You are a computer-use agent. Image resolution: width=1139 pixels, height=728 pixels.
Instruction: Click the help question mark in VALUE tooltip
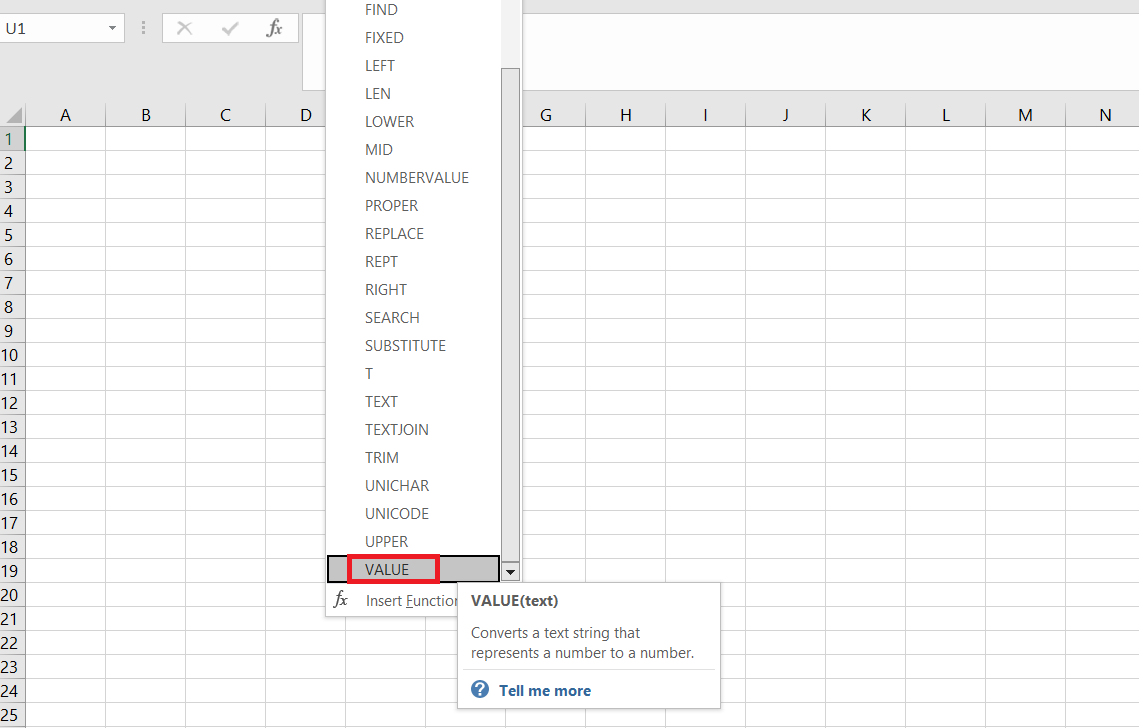(479, 689)
